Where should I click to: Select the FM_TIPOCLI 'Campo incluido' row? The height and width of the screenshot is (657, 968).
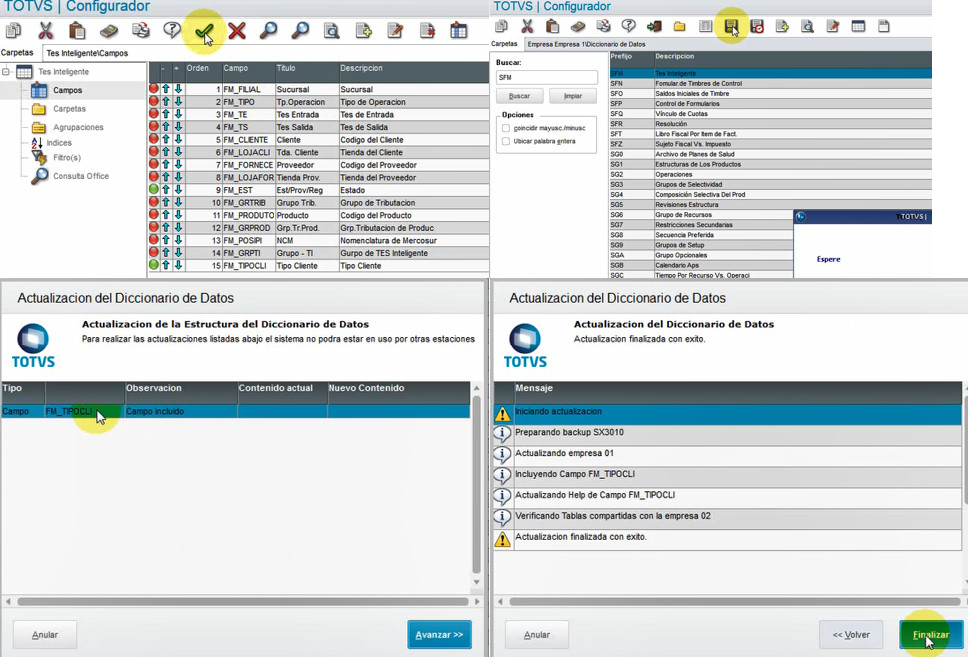235,411
